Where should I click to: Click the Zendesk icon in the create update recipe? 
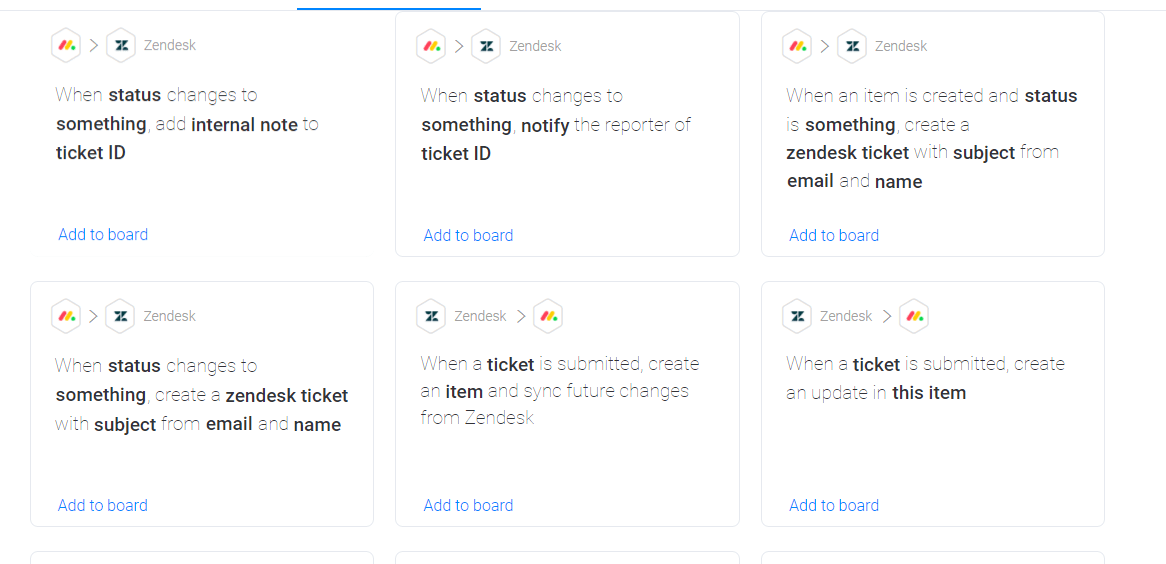click(797, 316)
